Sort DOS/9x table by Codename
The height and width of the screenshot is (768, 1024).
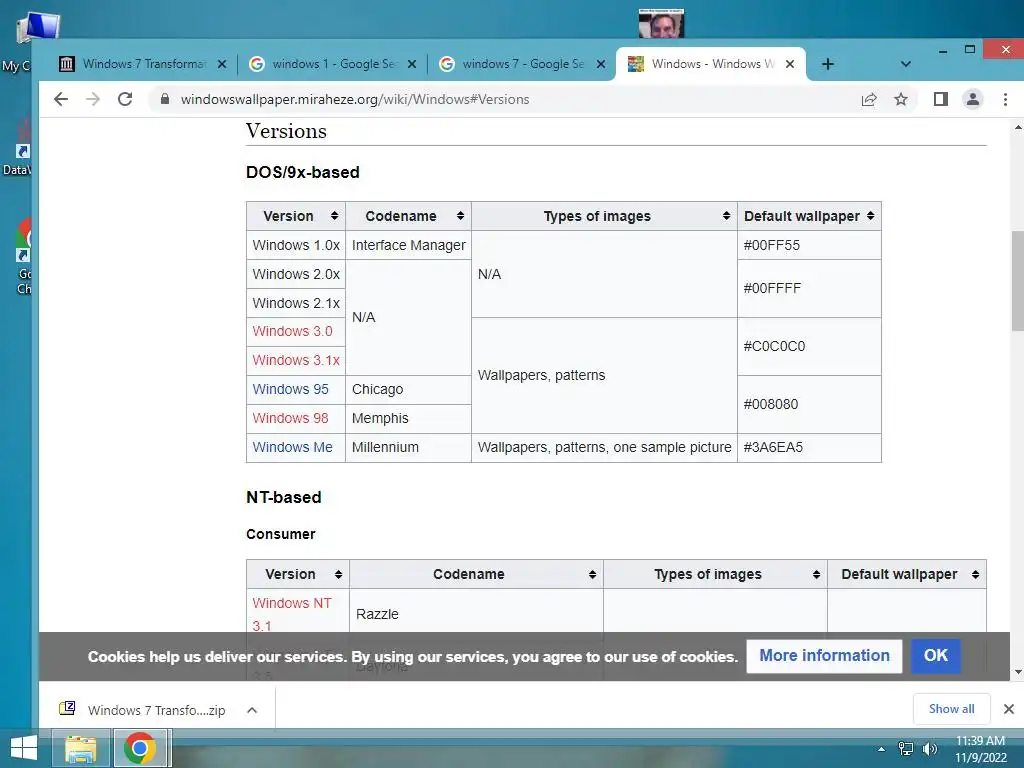[x=408, y=216]
